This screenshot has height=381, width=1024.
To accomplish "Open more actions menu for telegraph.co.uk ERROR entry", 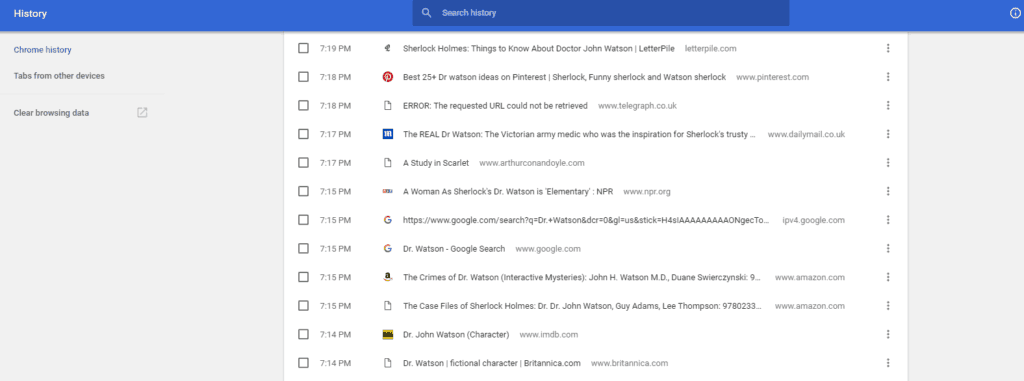I will [x=888, y=105].
